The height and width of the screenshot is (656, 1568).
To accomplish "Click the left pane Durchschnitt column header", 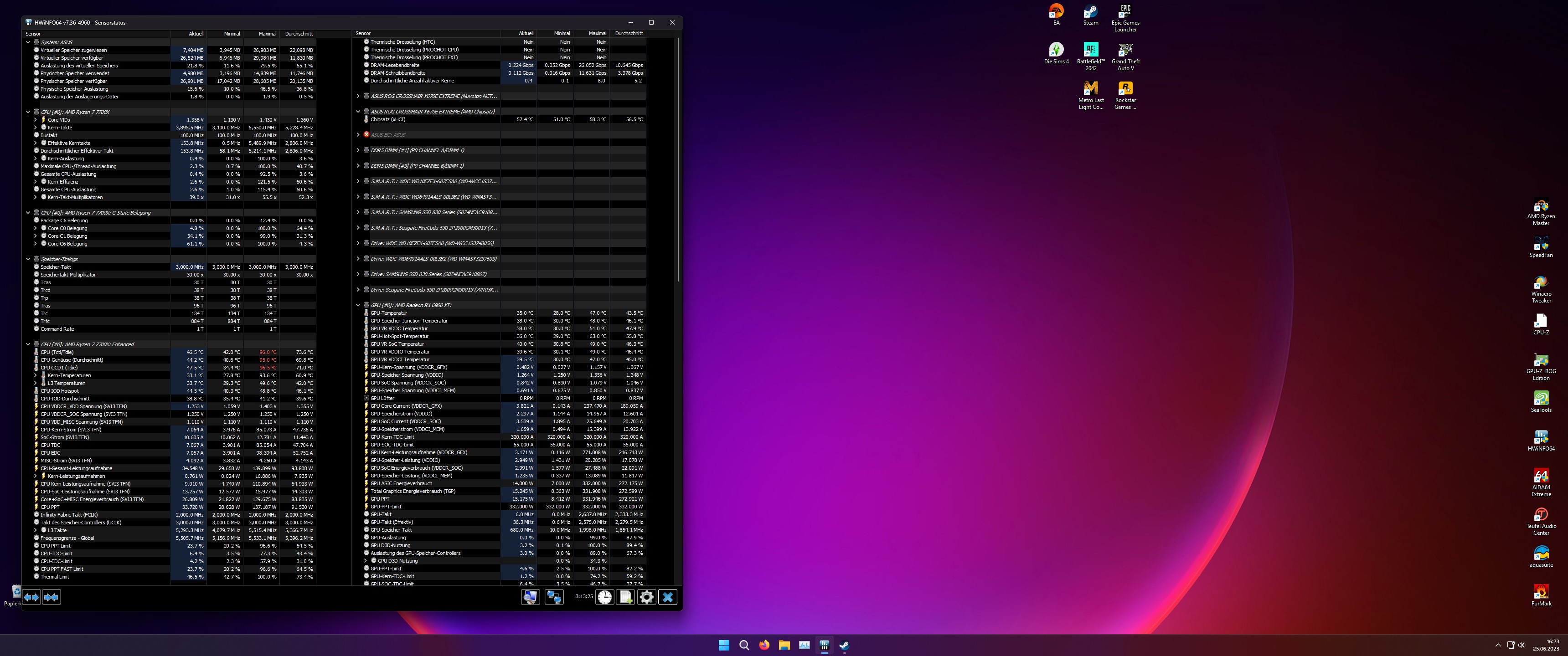I will (x=298, y=33).
